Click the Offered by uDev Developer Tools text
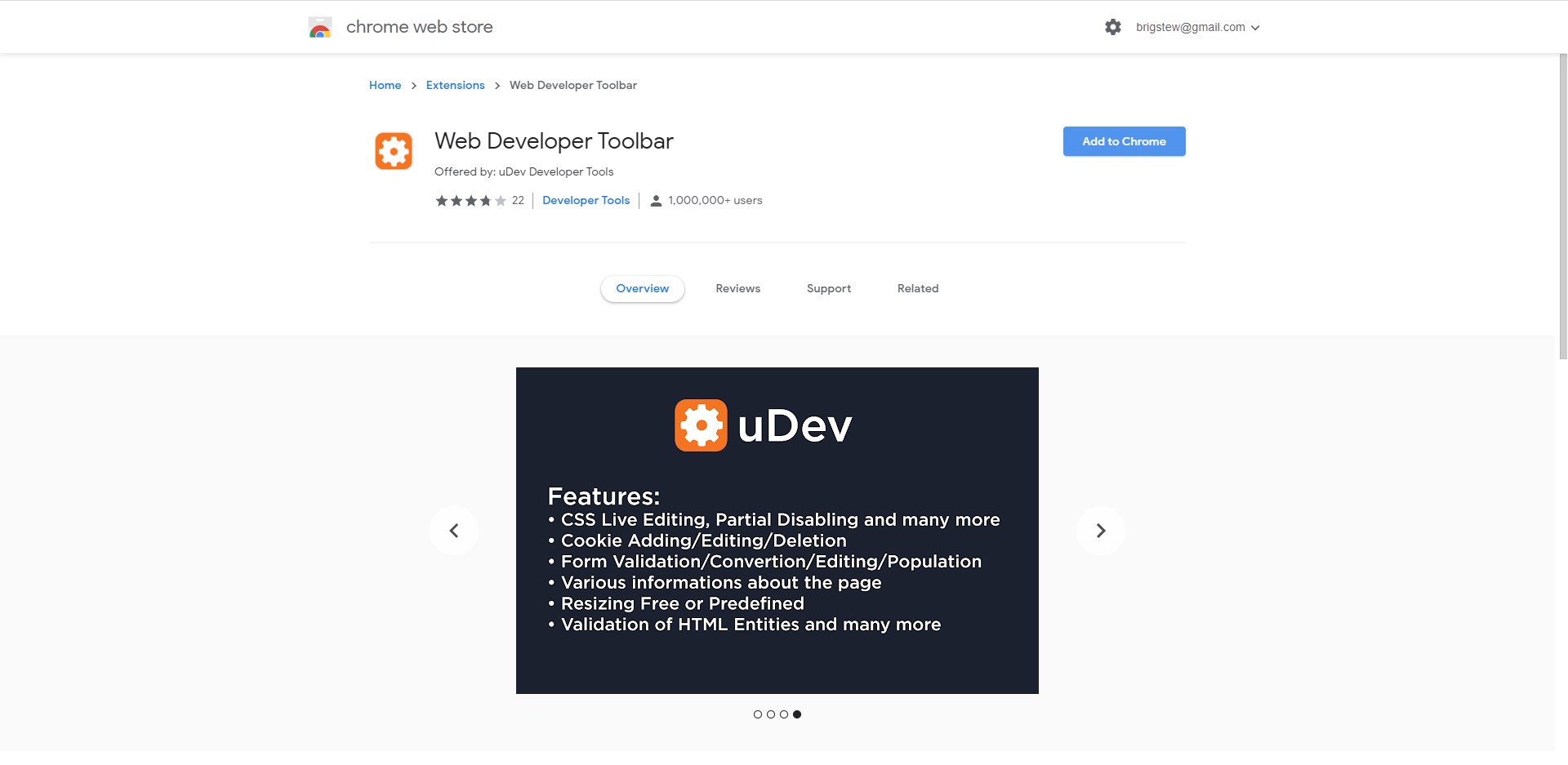Image resolution: width=1568 pixels, height=765 pixels. (x=524, y=171)
